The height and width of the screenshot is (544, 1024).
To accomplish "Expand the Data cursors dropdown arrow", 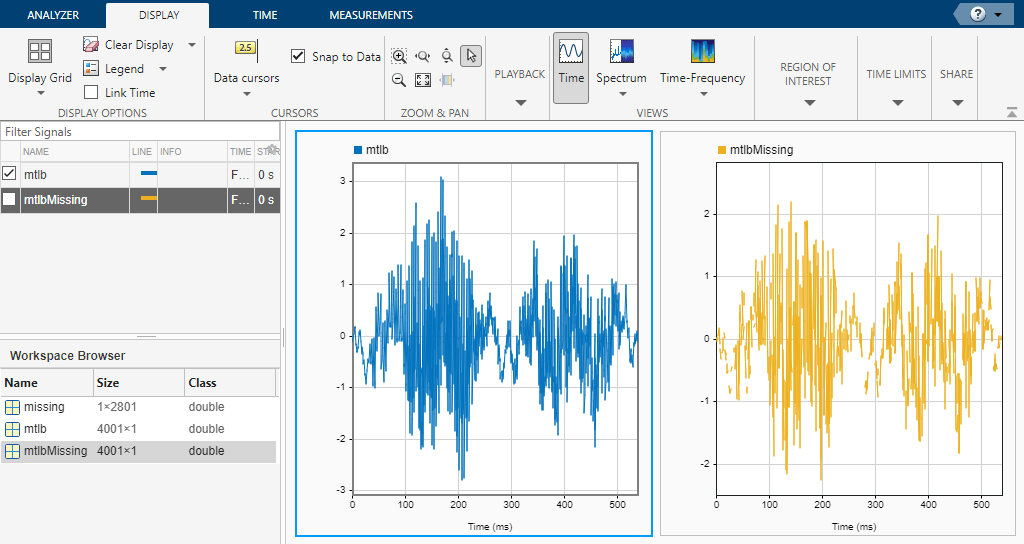I will click(247, 94).
